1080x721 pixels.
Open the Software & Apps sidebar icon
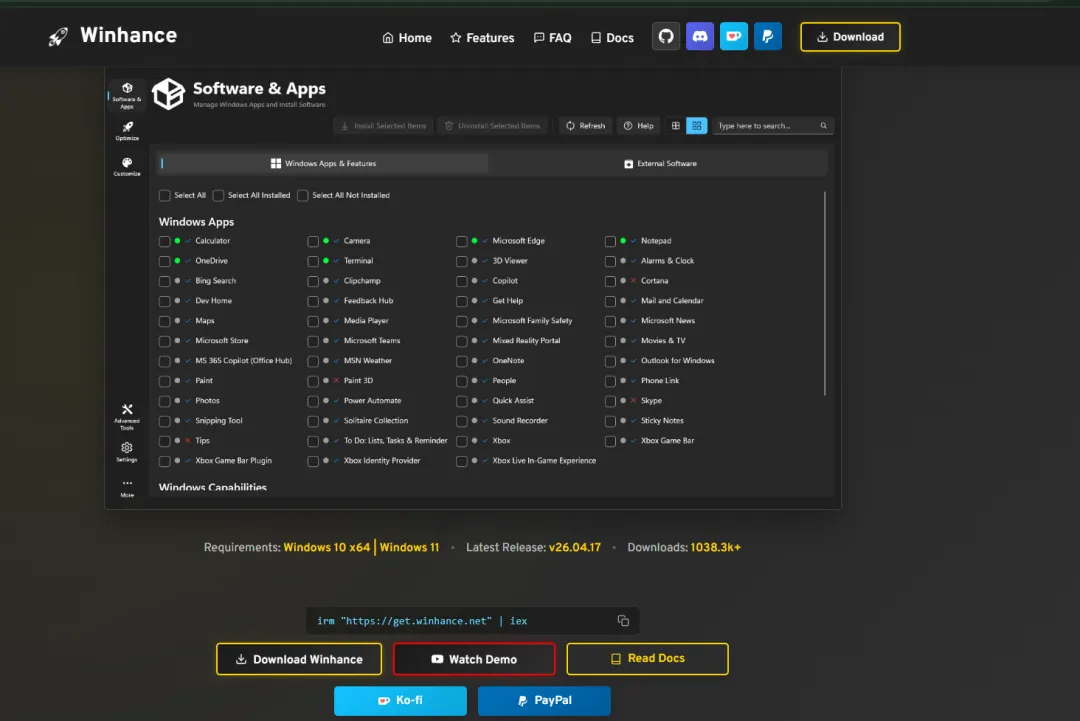point(127,95)
